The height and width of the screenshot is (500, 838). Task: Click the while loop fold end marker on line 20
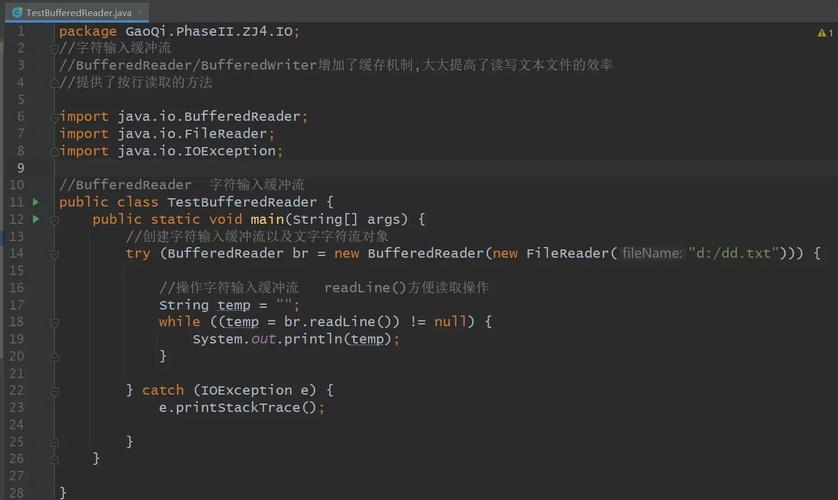[x=54, y=357]
